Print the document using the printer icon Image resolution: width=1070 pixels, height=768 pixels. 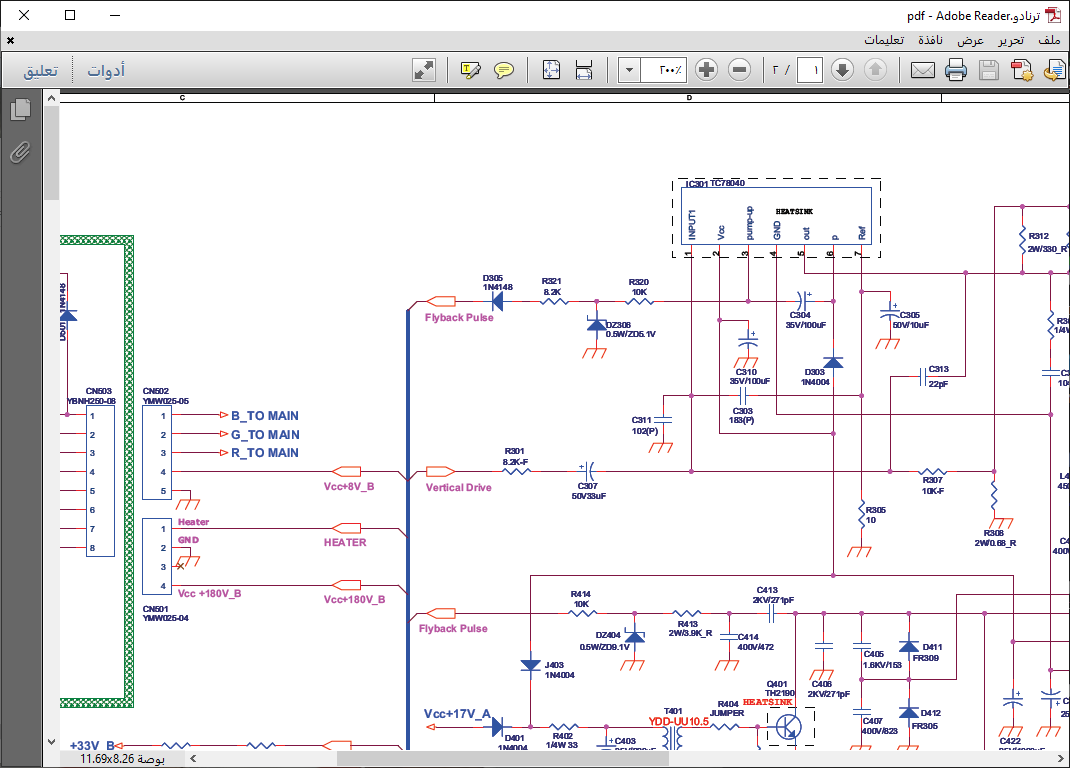[x=956, y=70]
